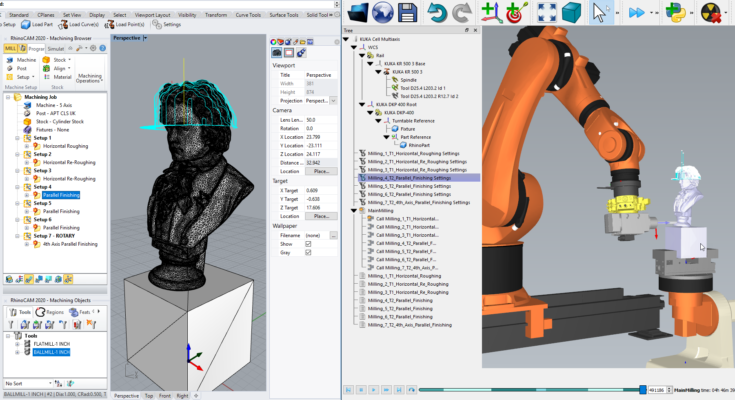This screenshot has width=735, height=400.
Task: Select the cursor pointer tool
Action: point(600,13)
